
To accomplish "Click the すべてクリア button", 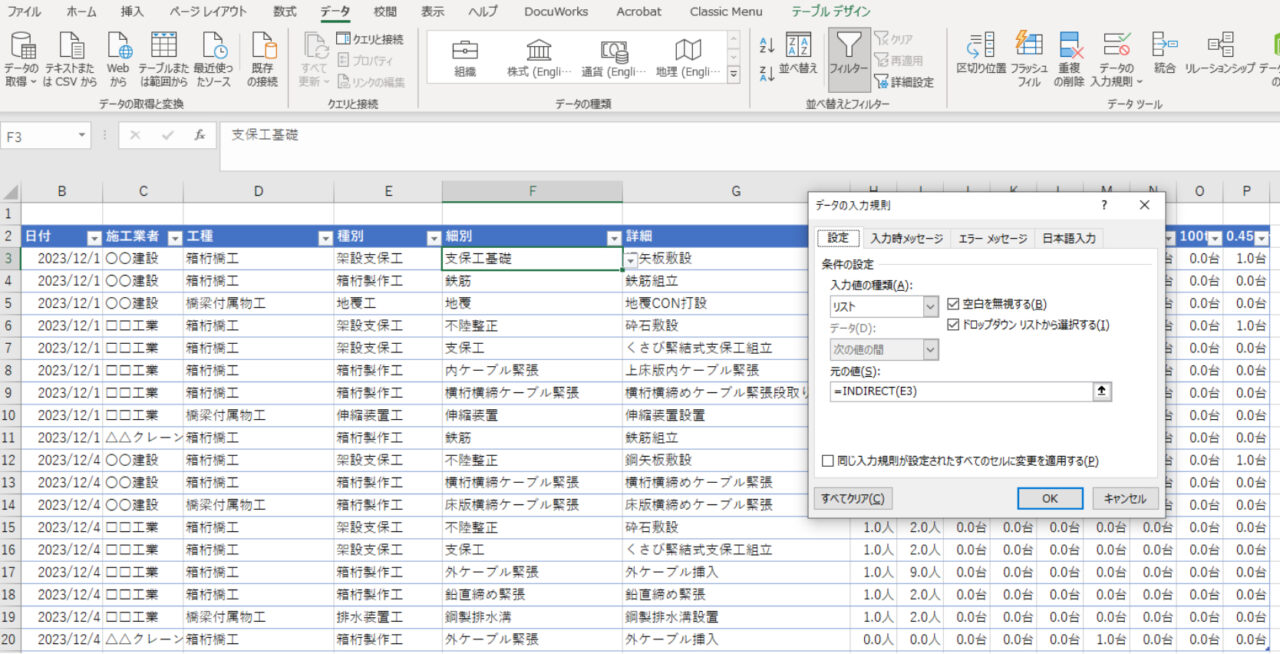I will click(852, 498).
